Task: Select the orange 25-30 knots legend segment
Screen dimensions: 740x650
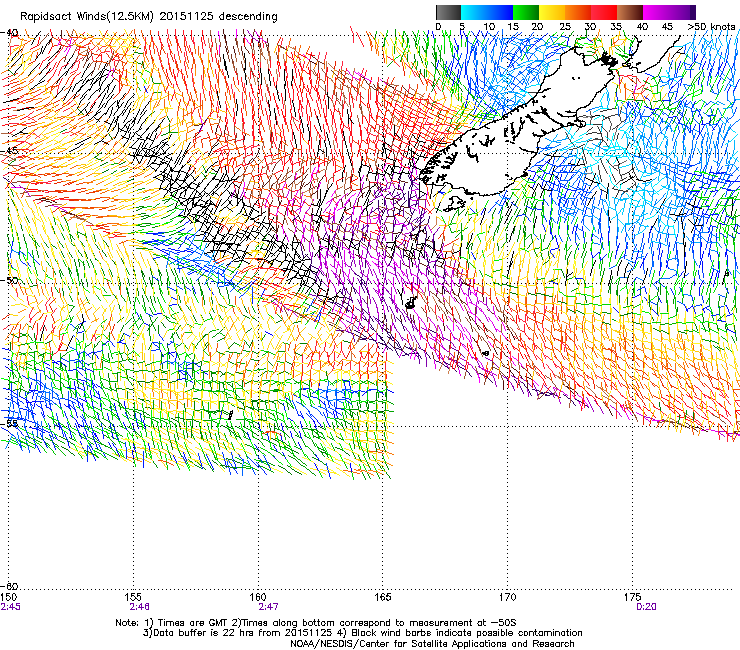Action: 578,12
